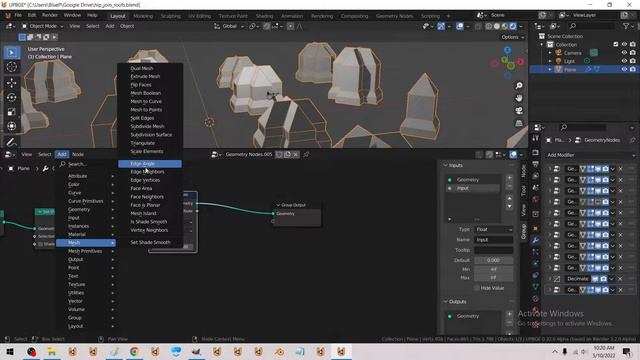The image size is (640, 360).
Task: Switch perspective/orthographic grid icon in viewport
Action: (519, 123)
